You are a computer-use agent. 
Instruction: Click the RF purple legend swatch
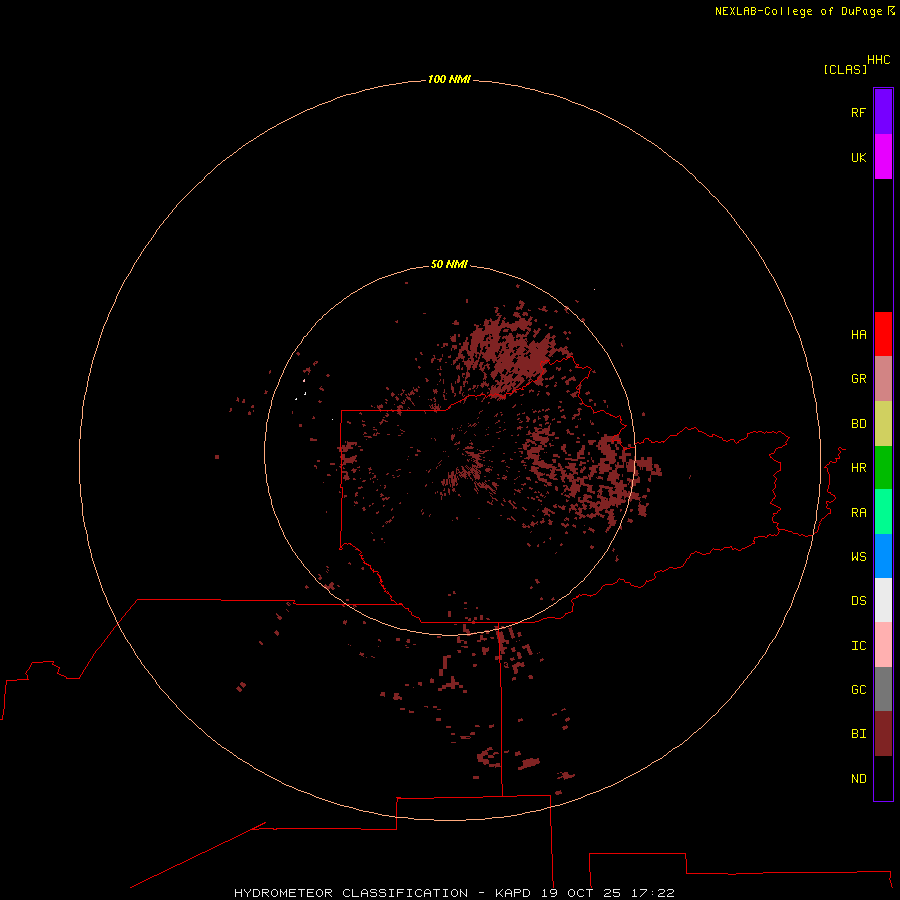pyautogui.click(x=883, y=112)
